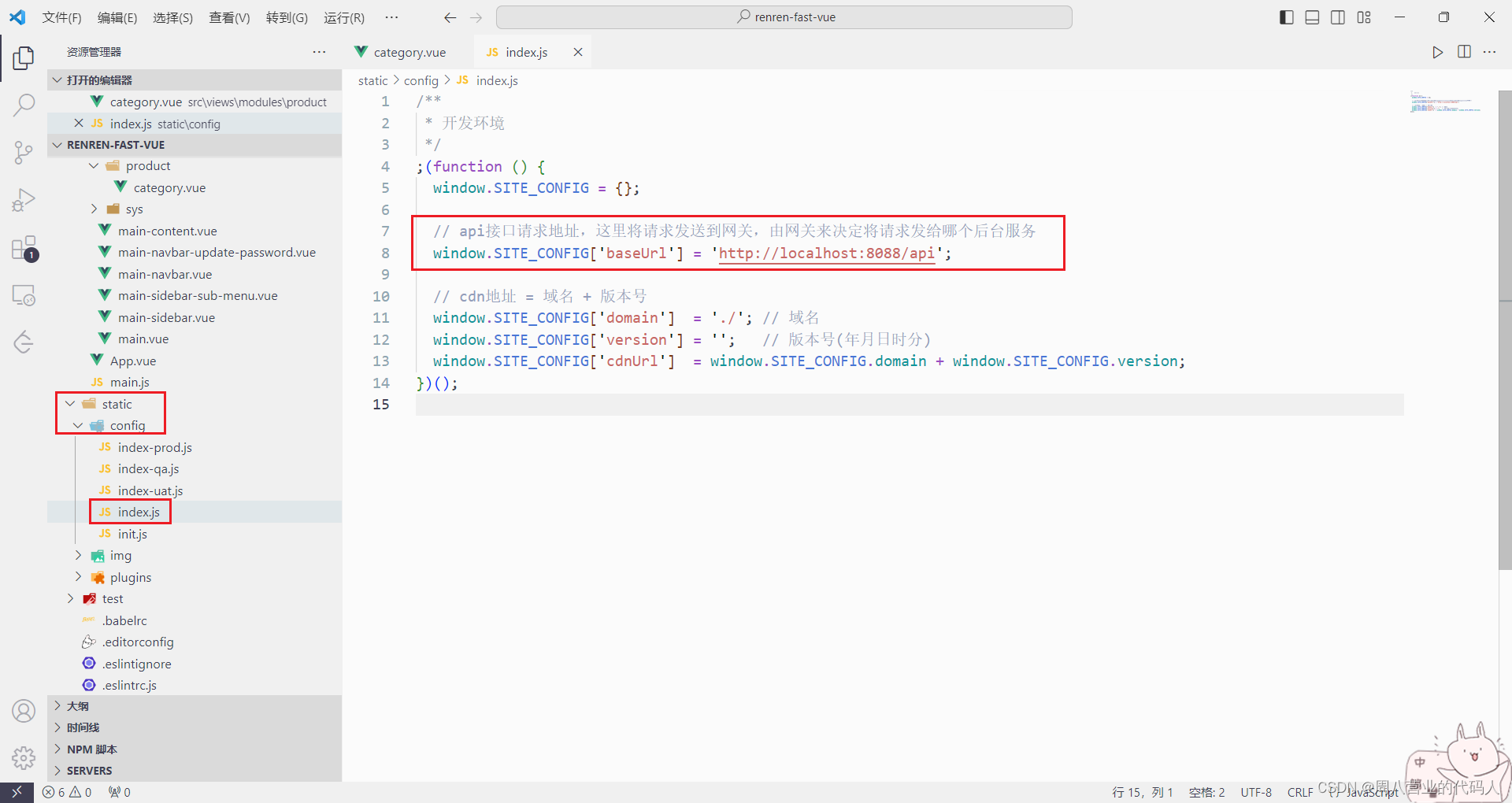Show errors and warnings in status bar
Screen dimensions: 1512x803
tap(68, 792)
